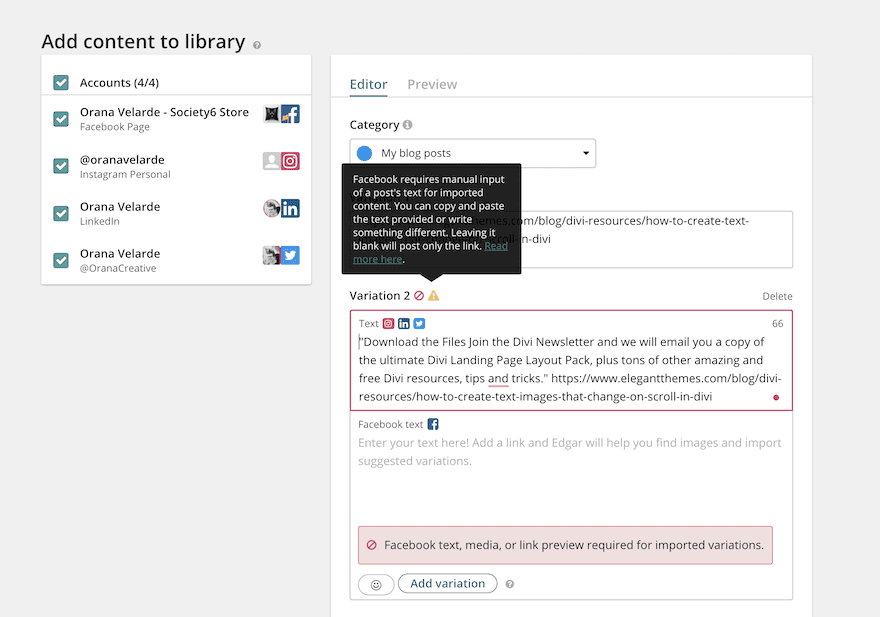Uncheck the @oranavelarde Instagram account checkbox

[x=61, y=166]
